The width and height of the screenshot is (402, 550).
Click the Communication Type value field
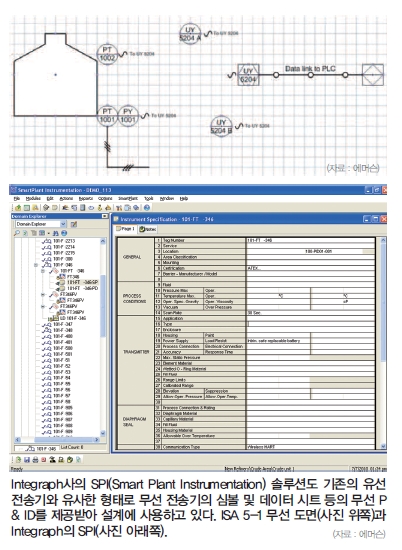pyautogui.click(x=310, y=447)
